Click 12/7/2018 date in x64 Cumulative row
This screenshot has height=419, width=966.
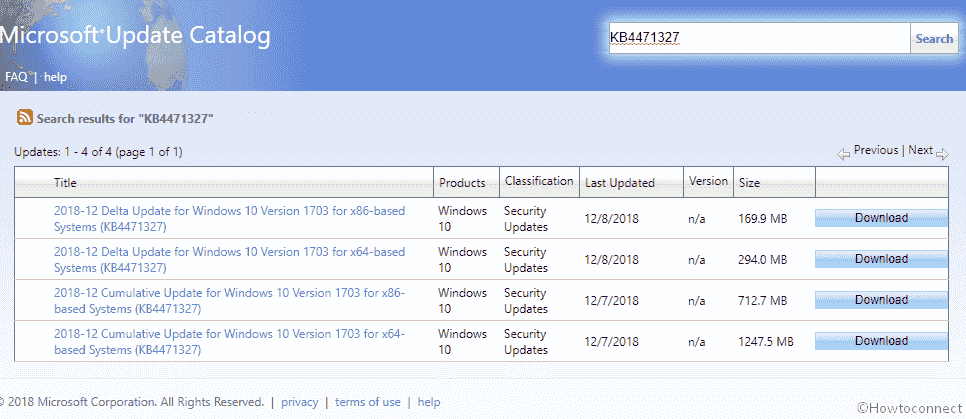[612, 341]
